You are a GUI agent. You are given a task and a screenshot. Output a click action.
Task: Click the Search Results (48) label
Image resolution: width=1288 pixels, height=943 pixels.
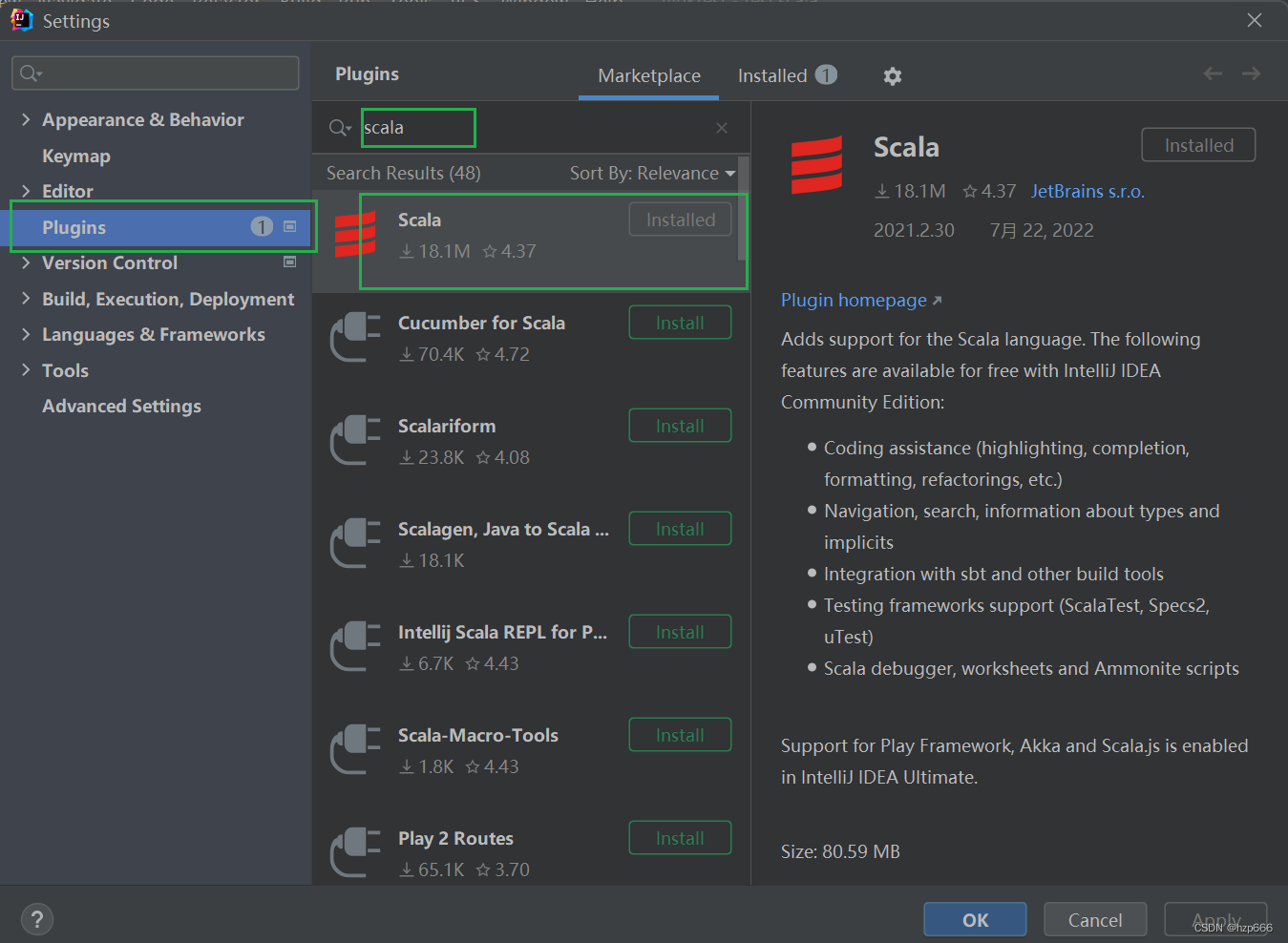point(404,173)
